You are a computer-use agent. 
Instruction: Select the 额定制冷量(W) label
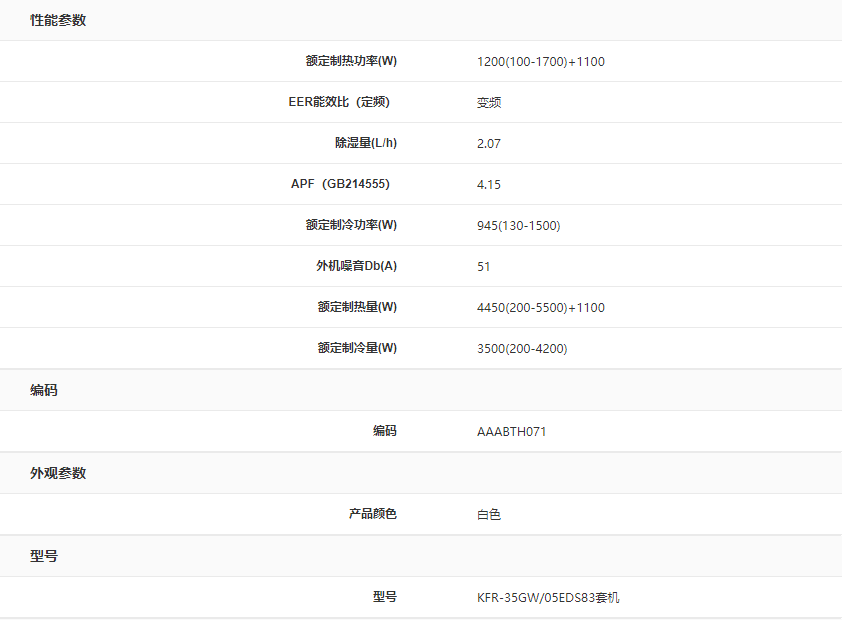pos(357,348)
